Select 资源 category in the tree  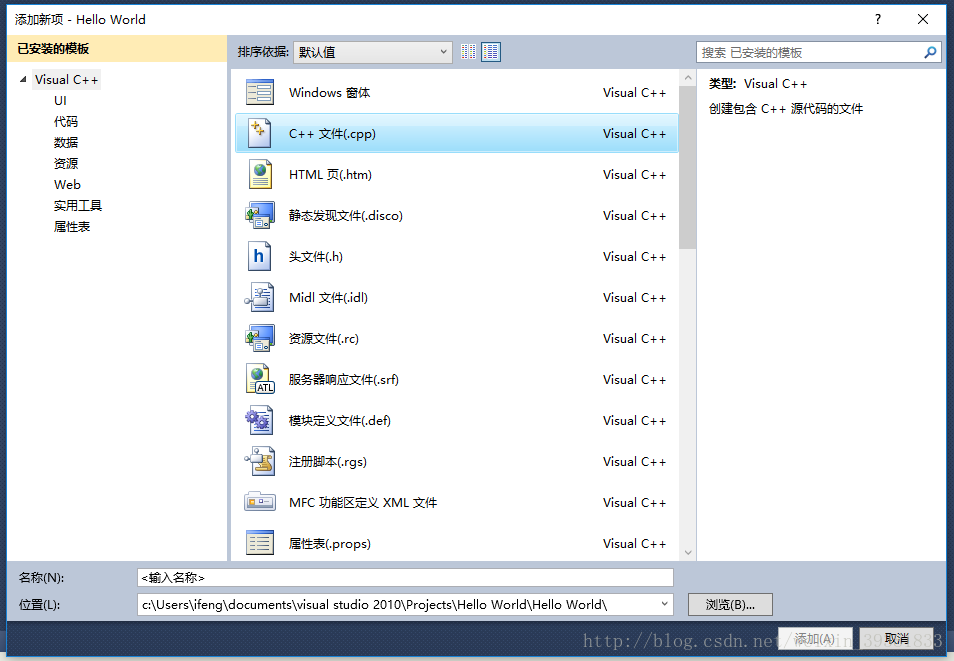point(66,164)
